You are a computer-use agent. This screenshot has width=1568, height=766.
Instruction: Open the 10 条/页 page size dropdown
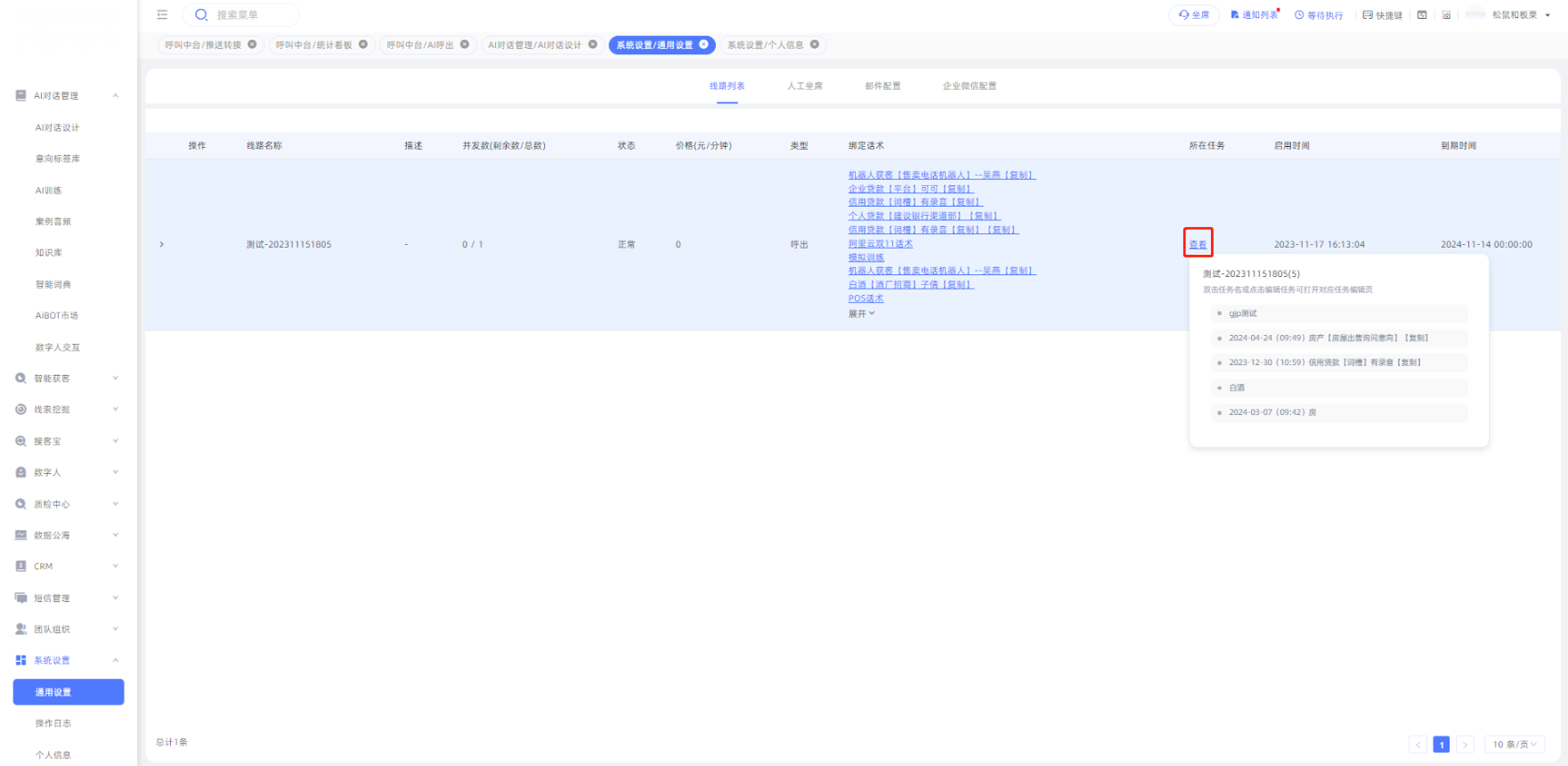[1514, 745]
